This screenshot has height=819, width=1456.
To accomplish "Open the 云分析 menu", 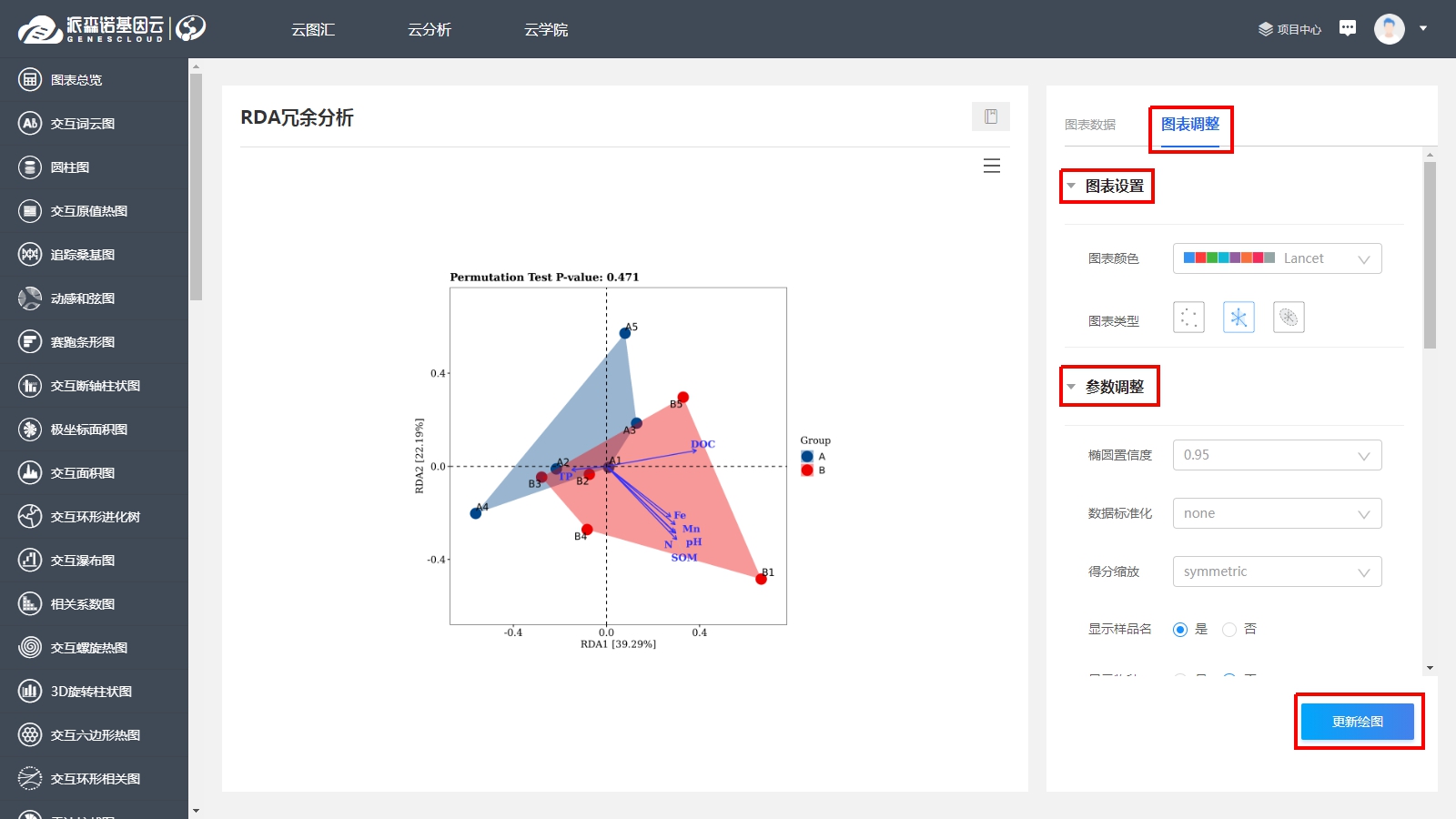I will 429,30.
